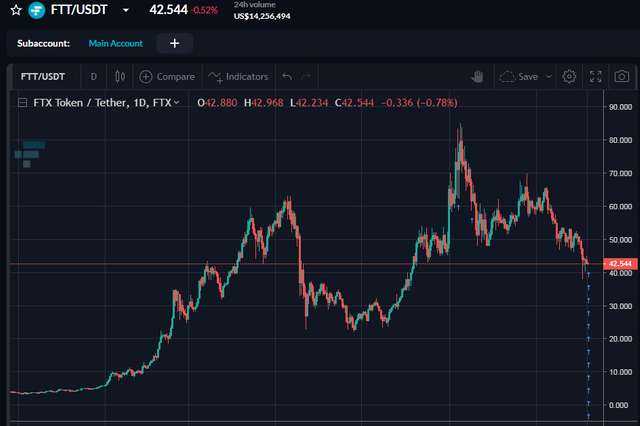Viewport: 640px width, 426px height.
Task: Open the Indicators list
Action: (238, 77)
